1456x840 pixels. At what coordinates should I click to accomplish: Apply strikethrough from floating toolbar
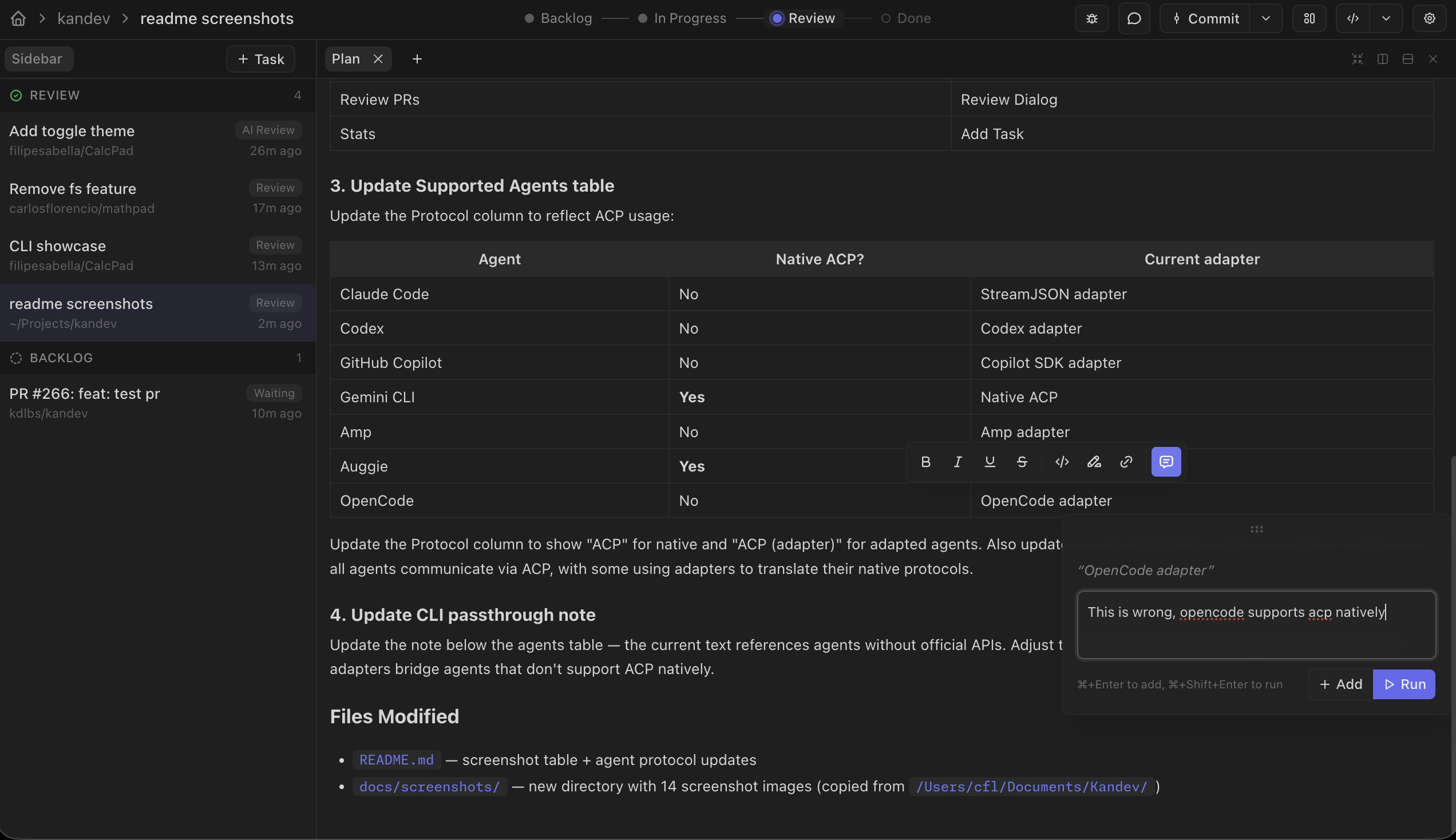pos(1022,462)
